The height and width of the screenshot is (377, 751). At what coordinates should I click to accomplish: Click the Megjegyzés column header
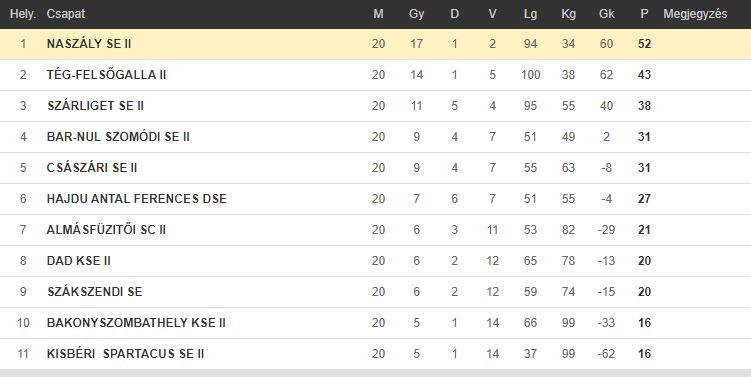(x=695, y=14)
